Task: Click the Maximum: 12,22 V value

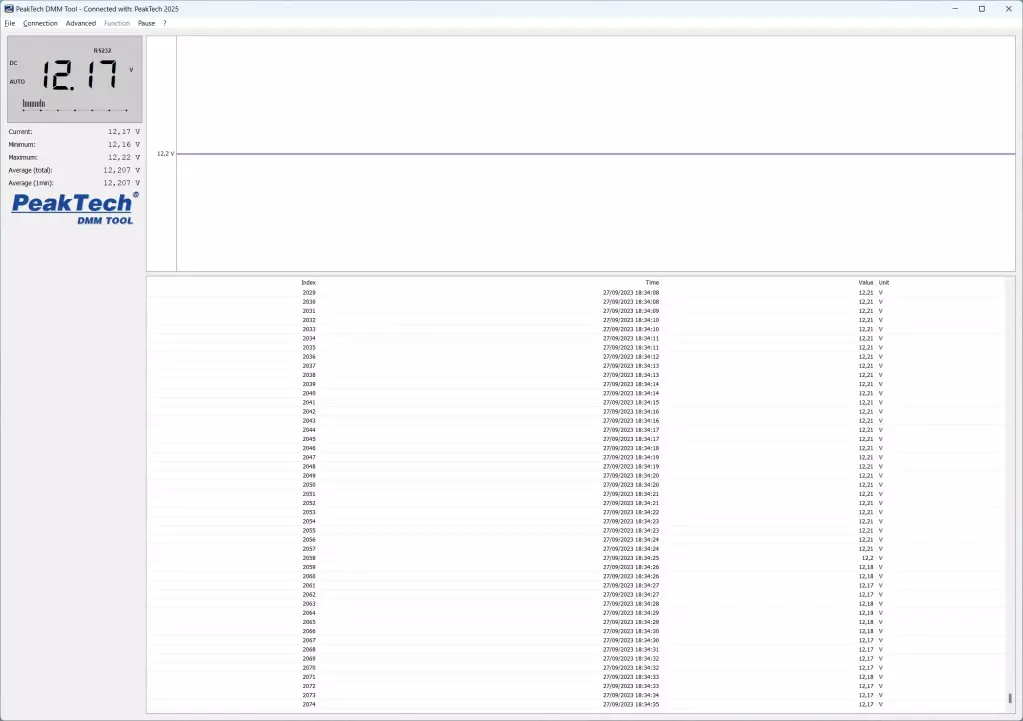Action: (x=124, y=157)
